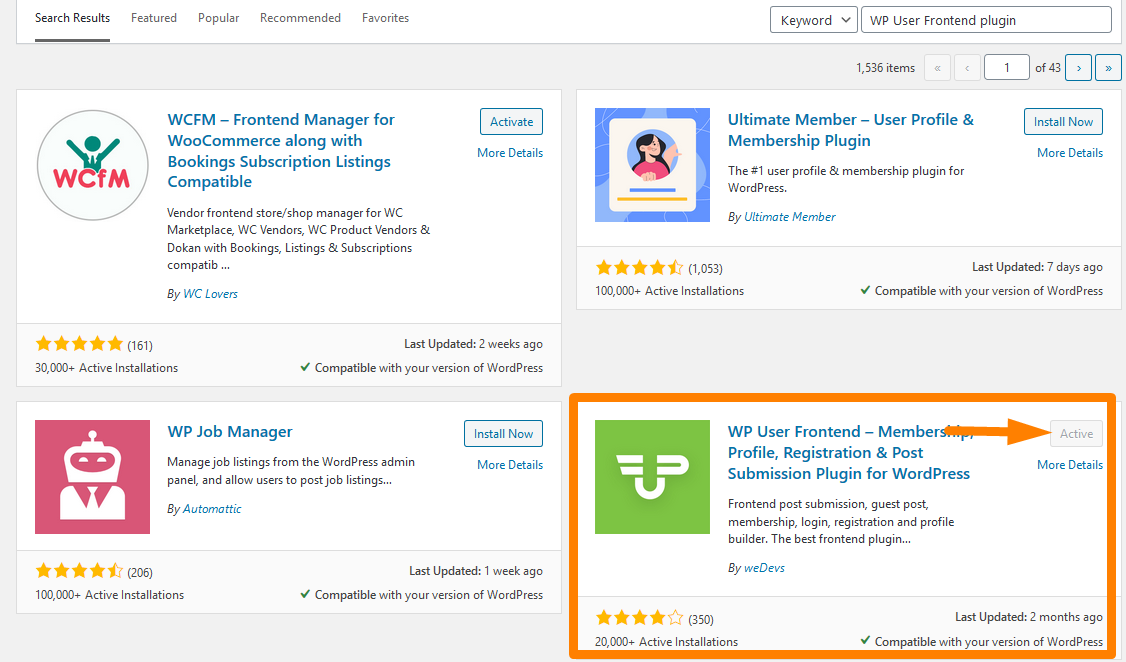The image size is (1126, 662).
Task: Install the Ultimate Member plugin
Action: tap(1063, 121)
